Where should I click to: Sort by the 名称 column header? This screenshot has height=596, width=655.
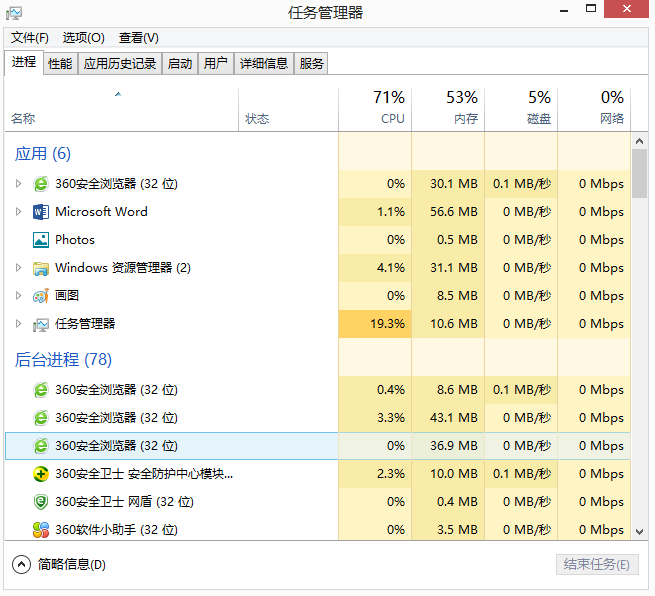(x=121, y=109)
